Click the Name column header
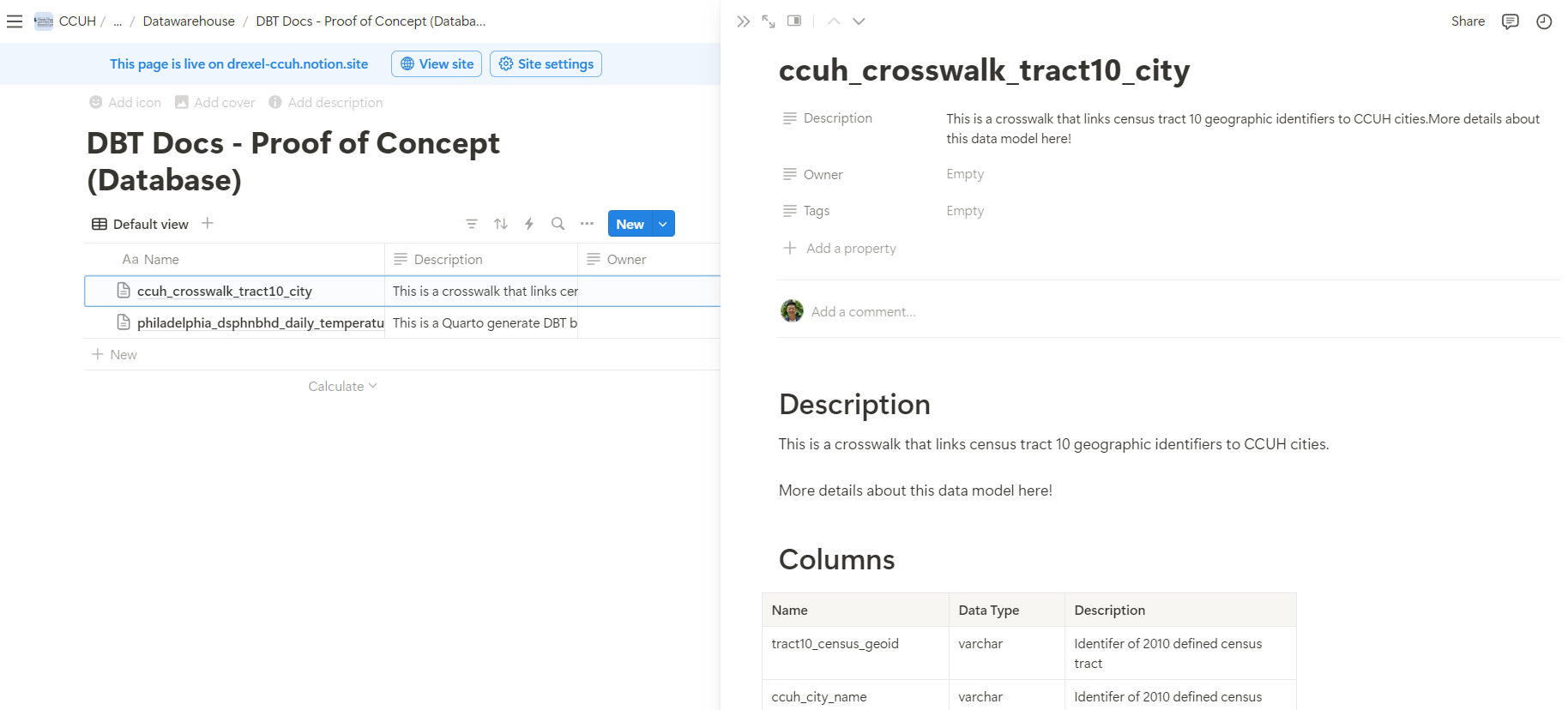The width and height of the screenshot is (1568, 710). pyautogui.click(x=234, y=259)
